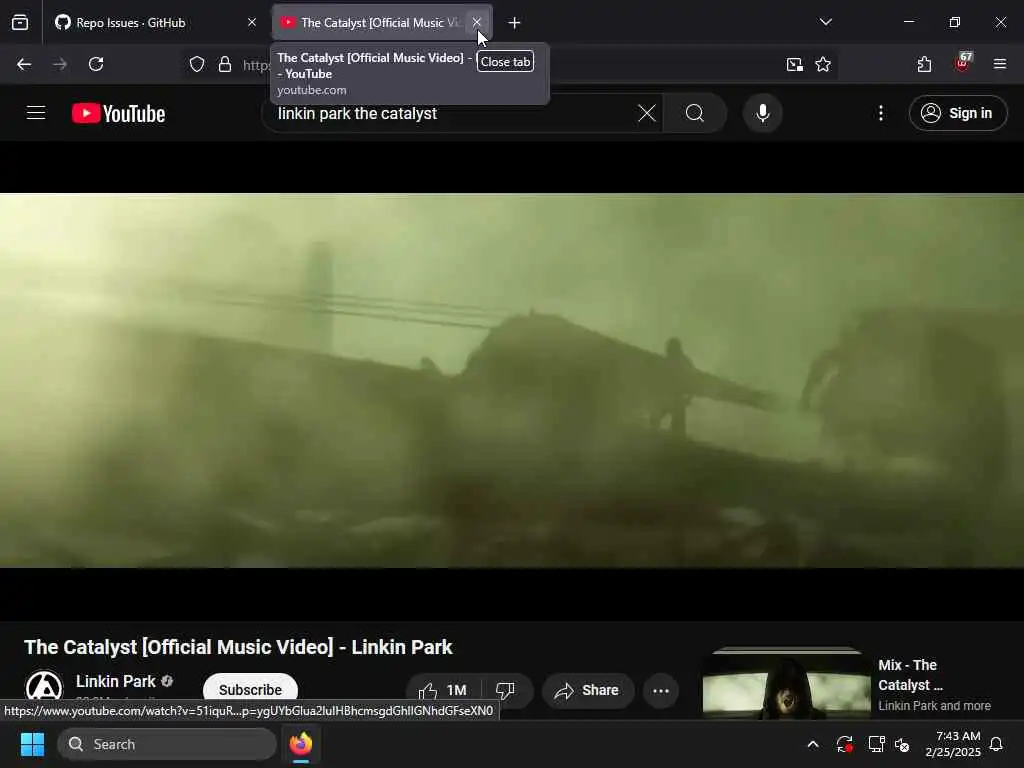This screenshot has width=1024, height=768.
Task: Search with your voice microphone
Action: [x=763, y=113]
